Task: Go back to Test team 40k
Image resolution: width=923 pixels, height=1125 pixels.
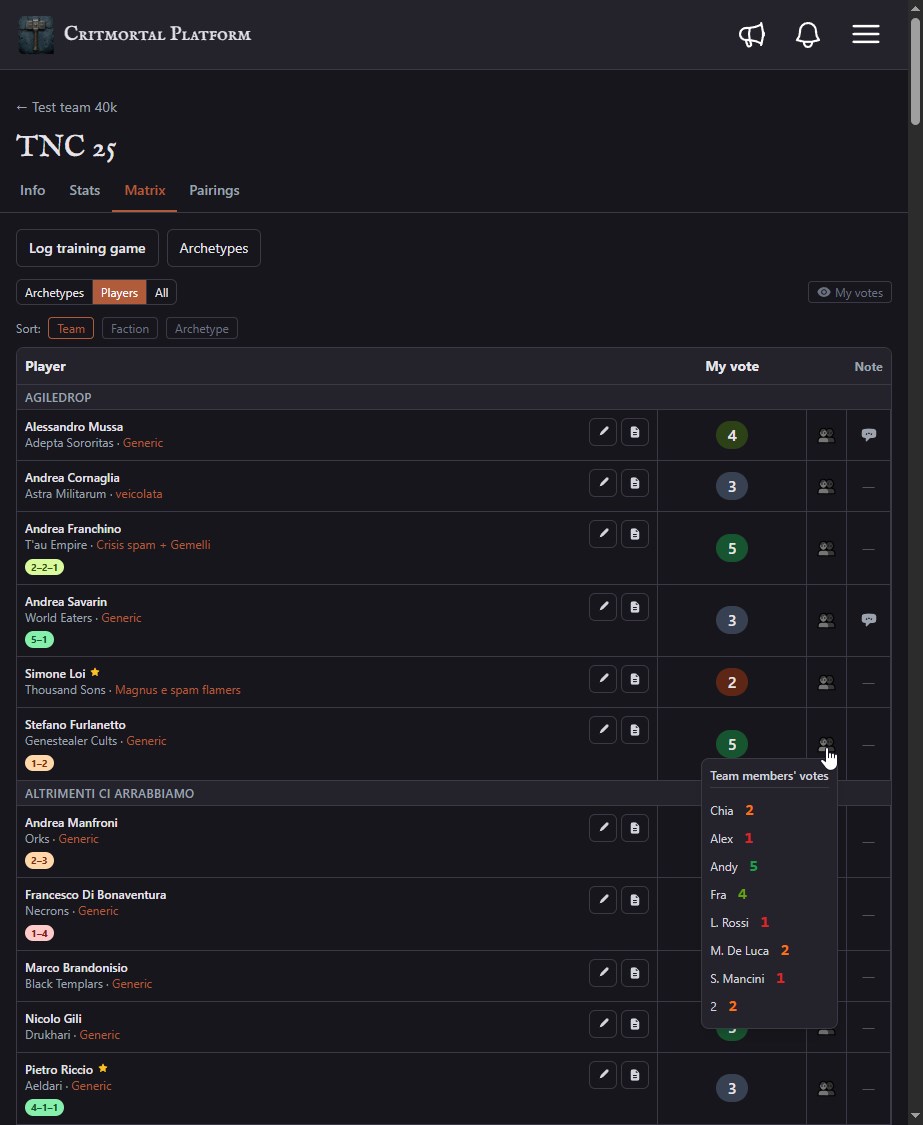Action: [x=67, y=107]
